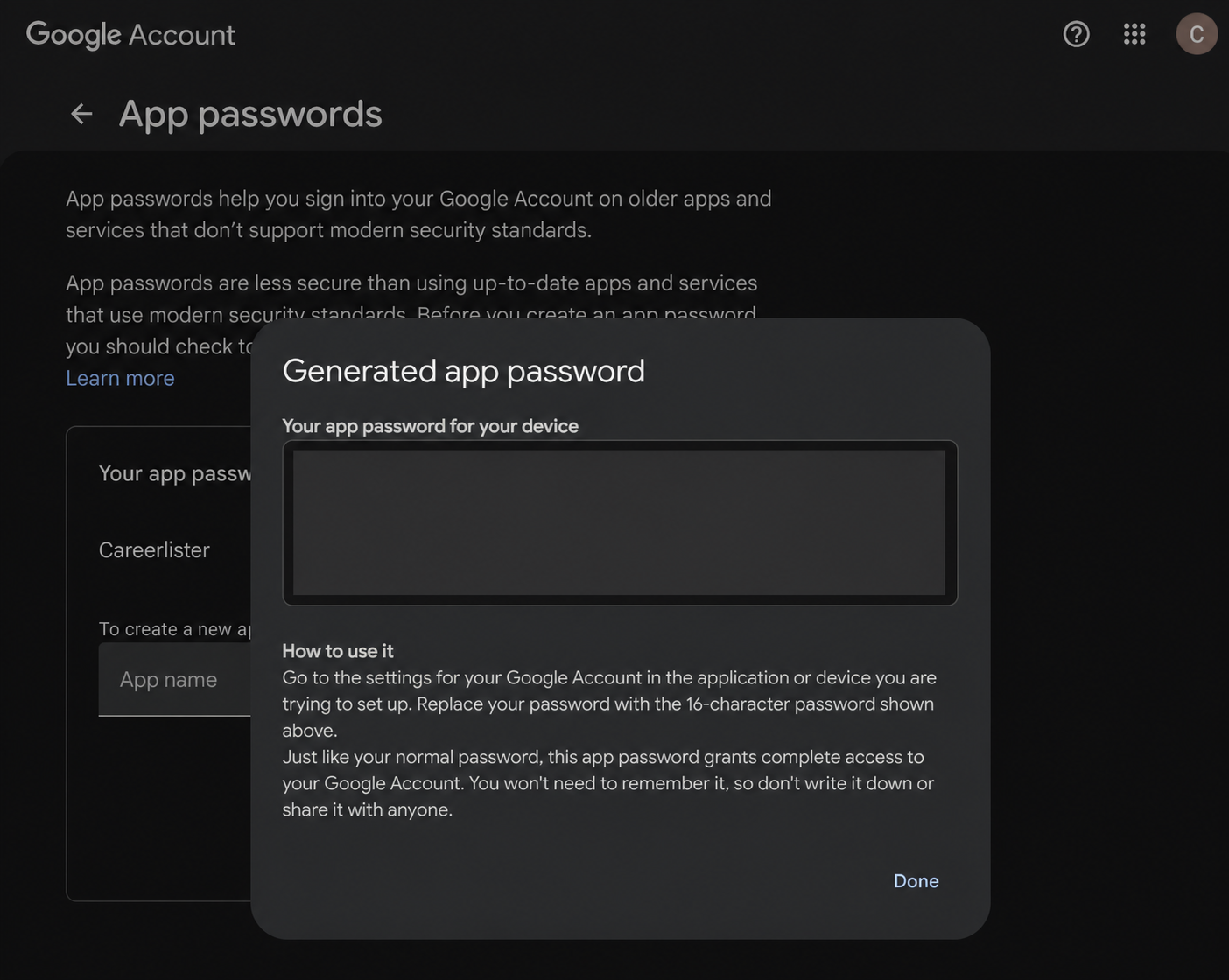This screenshot has height=980, width=1229.
Task: Click the App passwords page title
Action: pyautogui.click(x=250, y=114)
